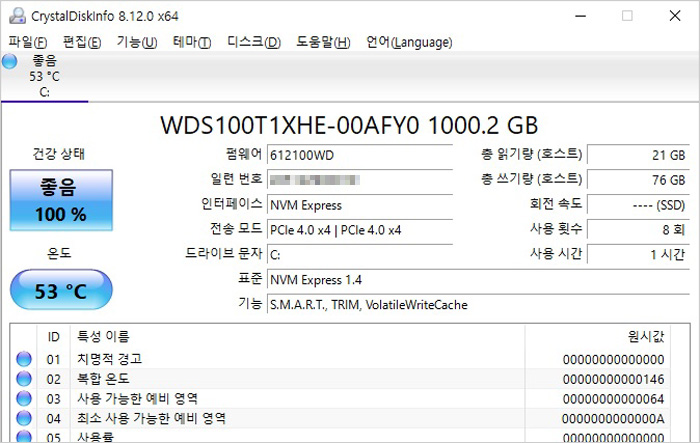Click the 원시값 column header
The height and width of the screenshot is (443, 700).
coord(598,337)
